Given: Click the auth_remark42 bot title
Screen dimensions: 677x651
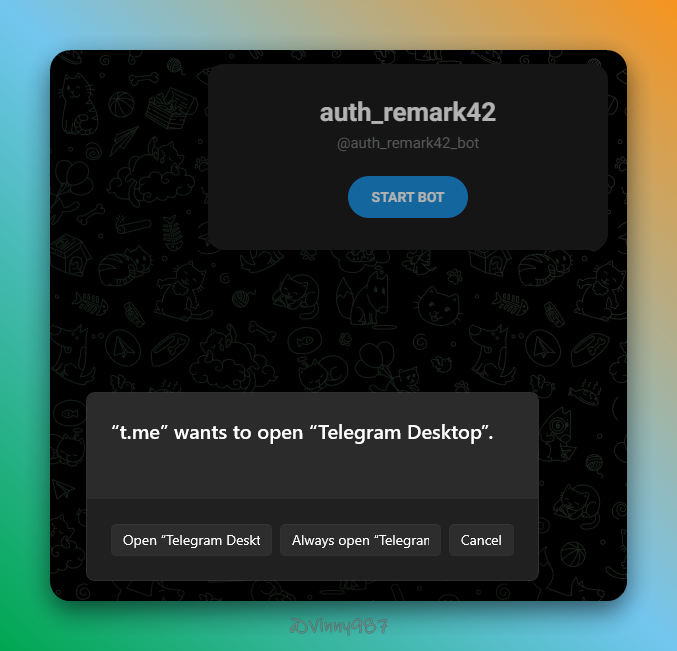Looking at the screenshot, I should (407, 112).
